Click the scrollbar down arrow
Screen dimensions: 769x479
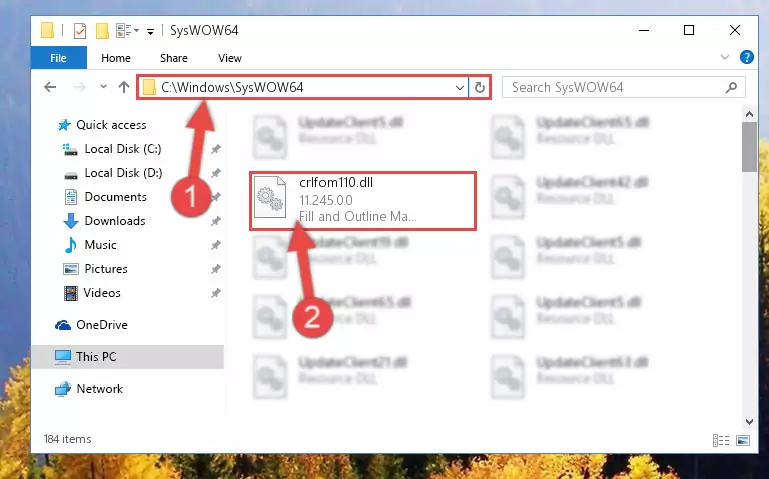[749, 421]
